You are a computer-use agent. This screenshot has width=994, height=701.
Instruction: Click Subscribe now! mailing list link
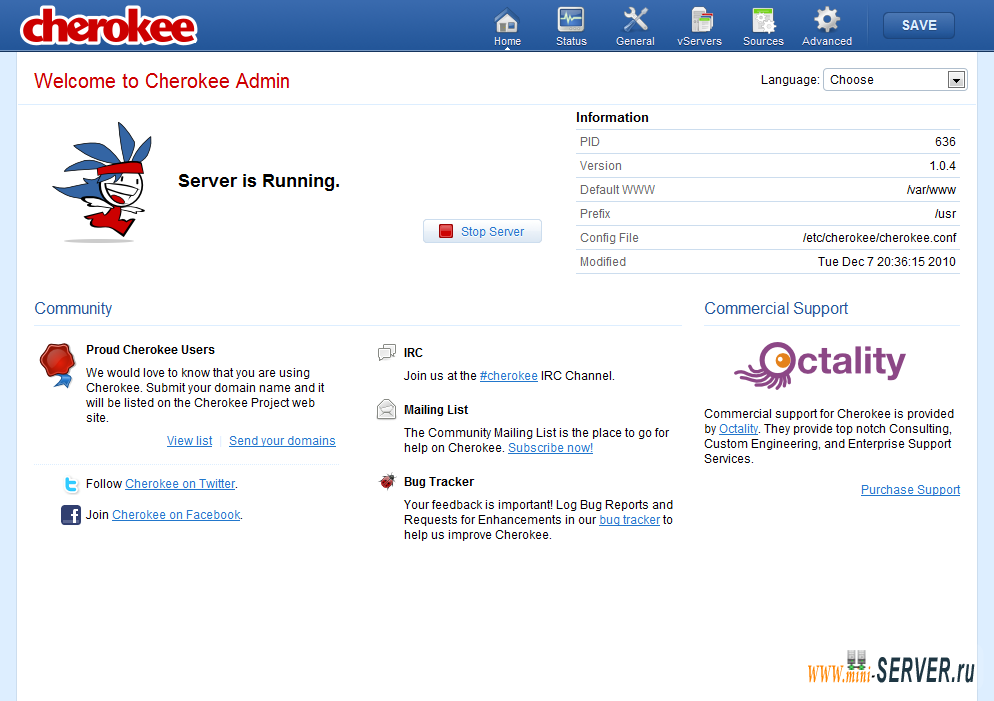tap(550, 448)
